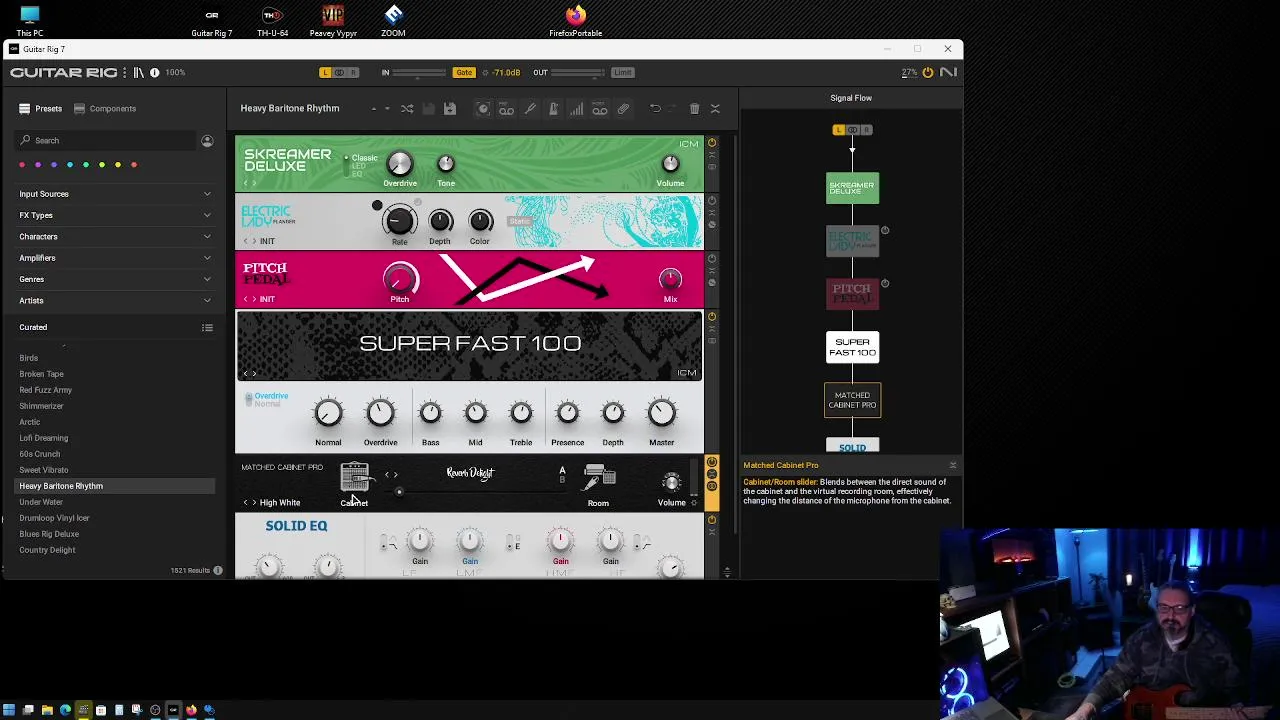Click the Windows Start button on taskbar
The image size is (1280, 720).
(x=9, y=710)
